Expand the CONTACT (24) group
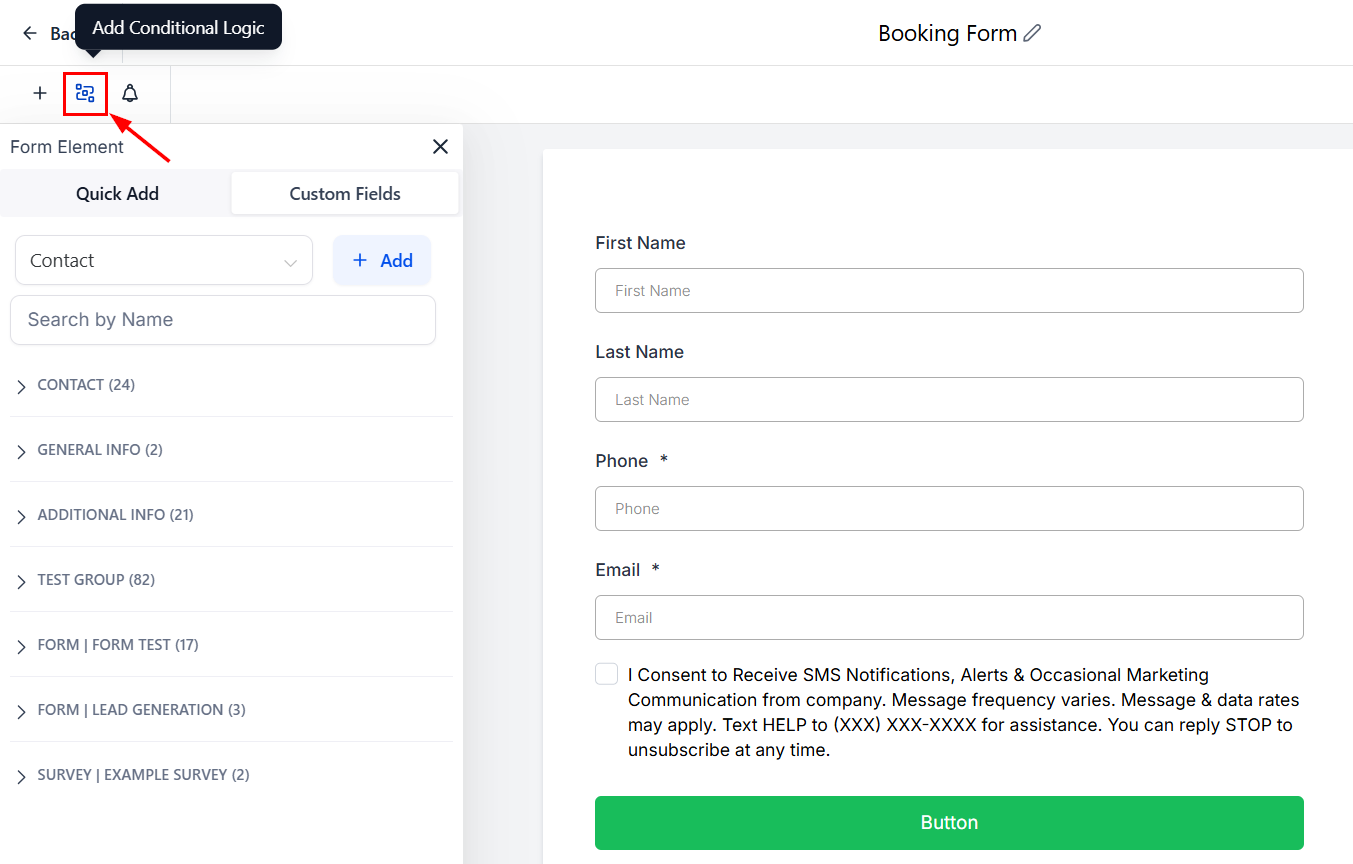 [22, 386]
